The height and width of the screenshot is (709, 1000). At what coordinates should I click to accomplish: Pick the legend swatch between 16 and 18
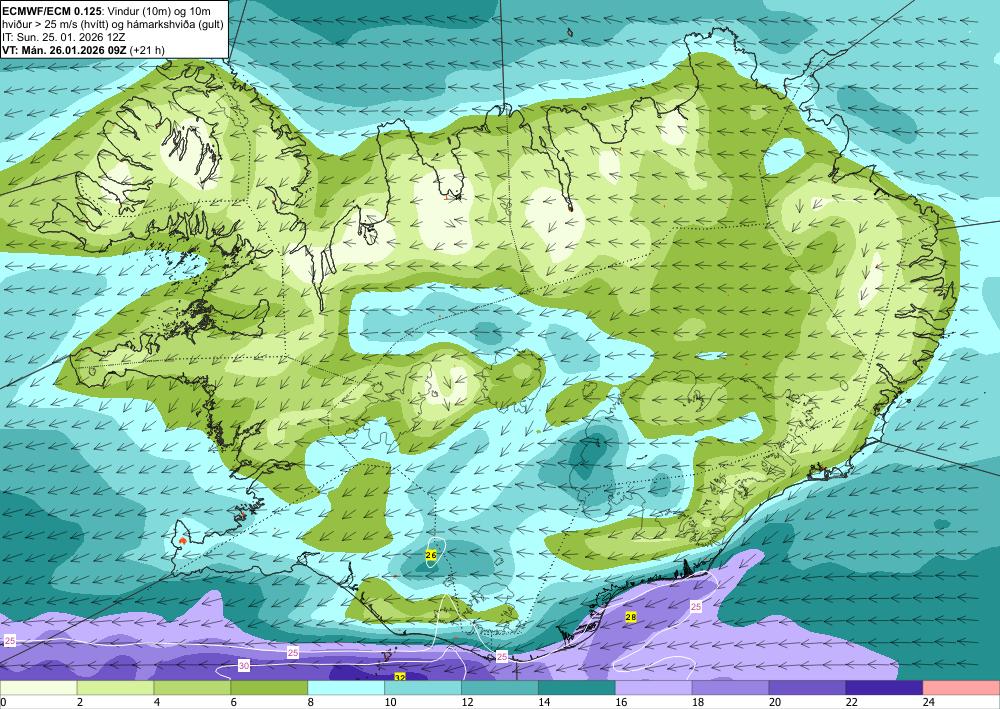654,687
